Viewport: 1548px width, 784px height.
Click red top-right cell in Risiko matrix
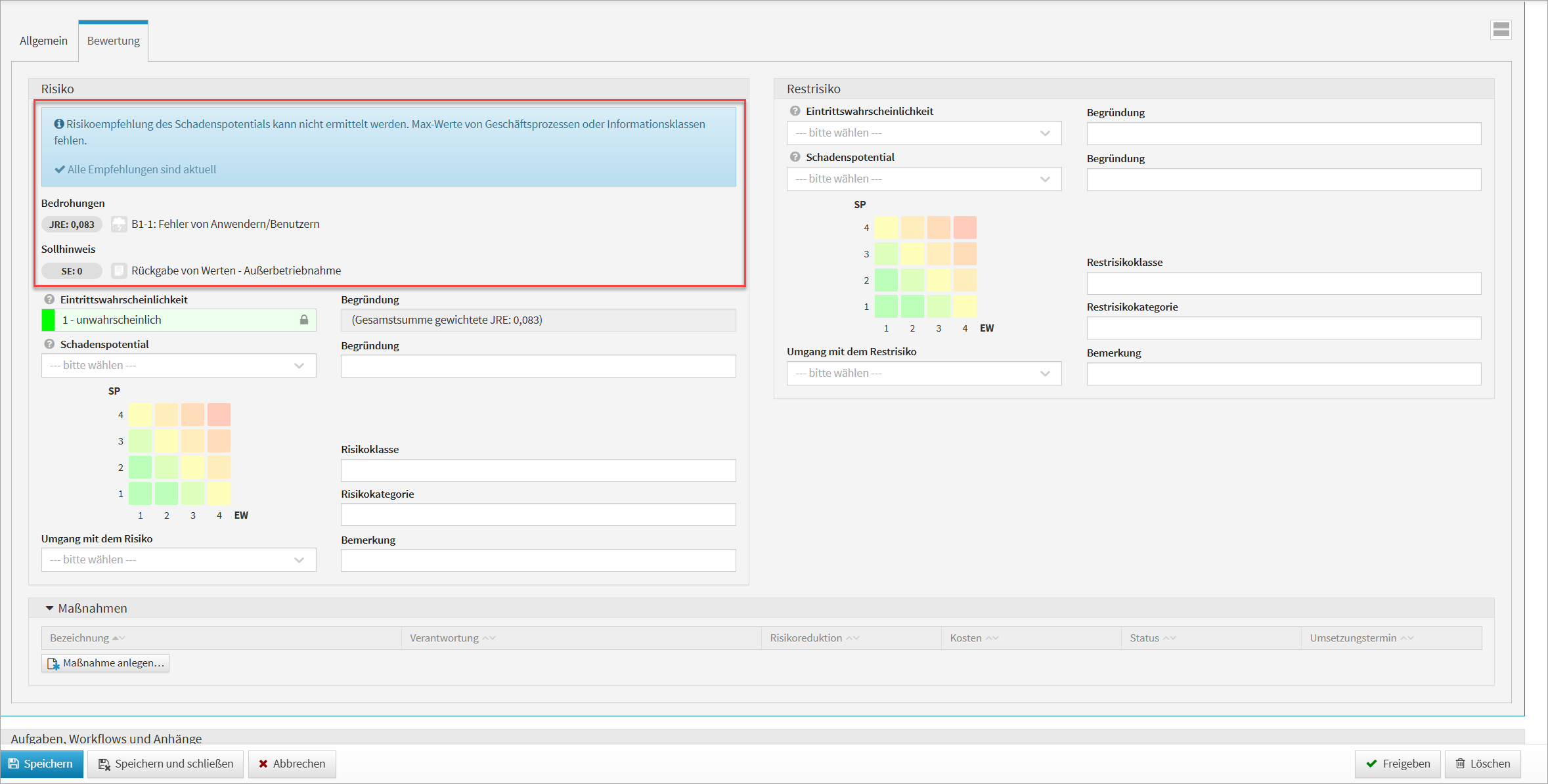(x=219, y=415)
